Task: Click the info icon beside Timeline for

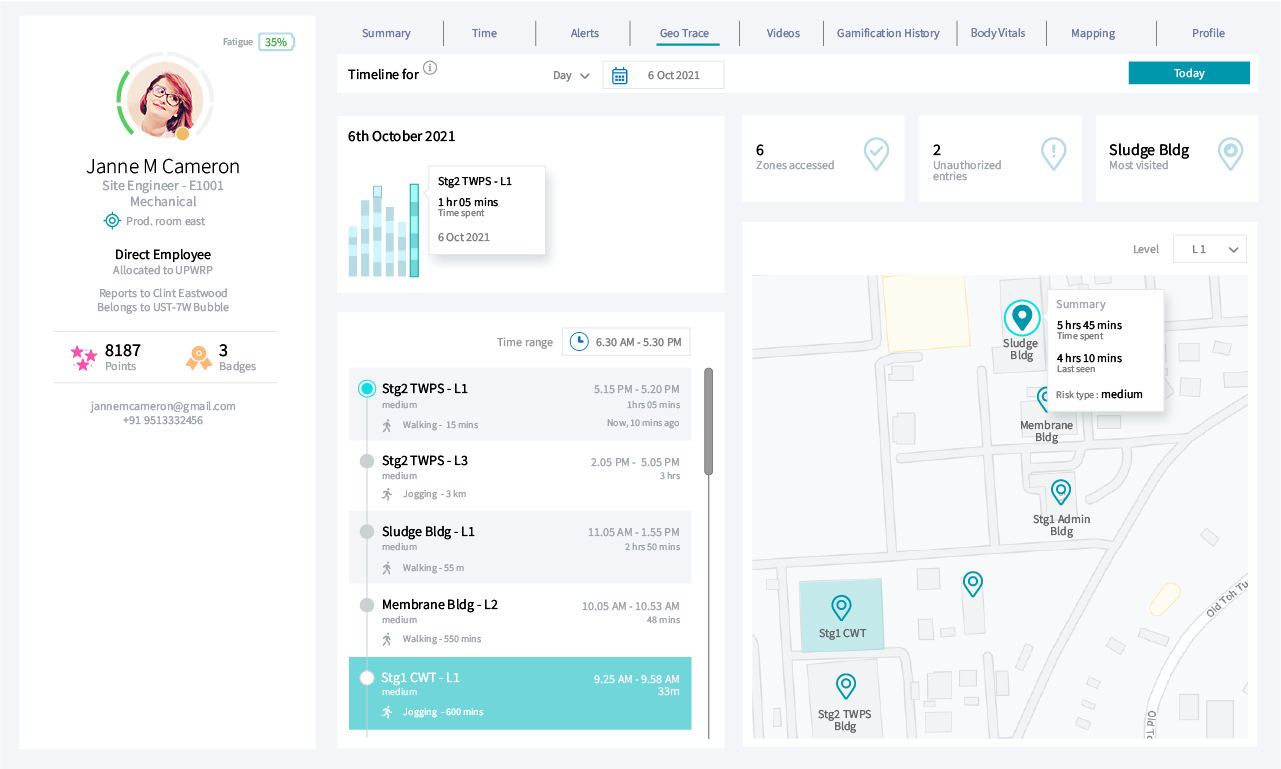Action: coord(430,68)
